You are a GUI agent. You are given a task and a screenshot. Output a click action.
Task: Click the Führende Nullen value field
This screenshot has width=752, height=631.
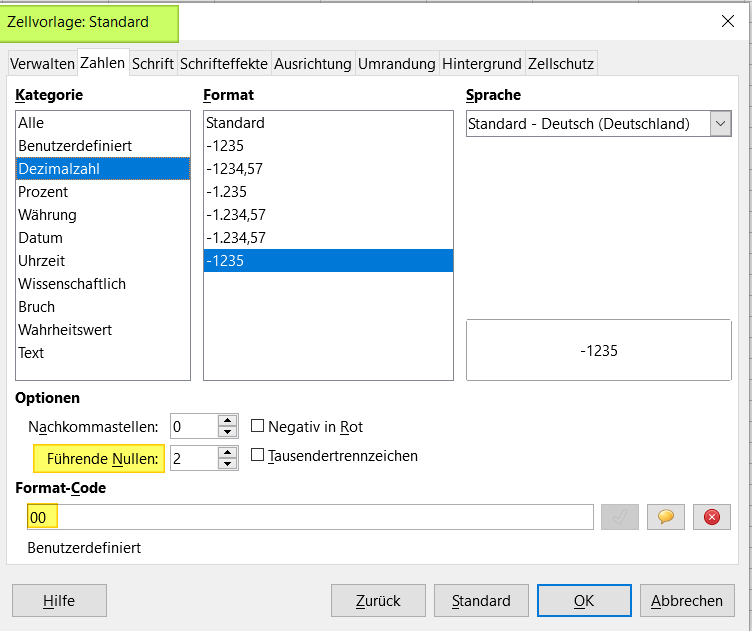pos(194,458)
